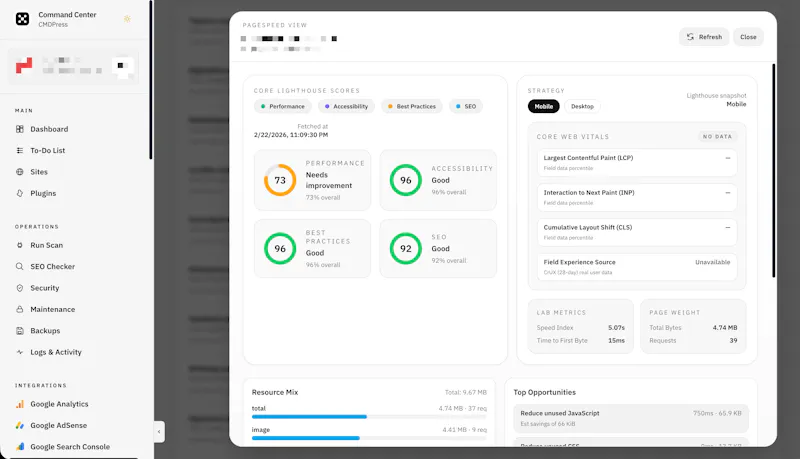Select the Interaction to Next Paint (INP) row
This screenshot has height=459, width=800.
[x=637, y=197]
